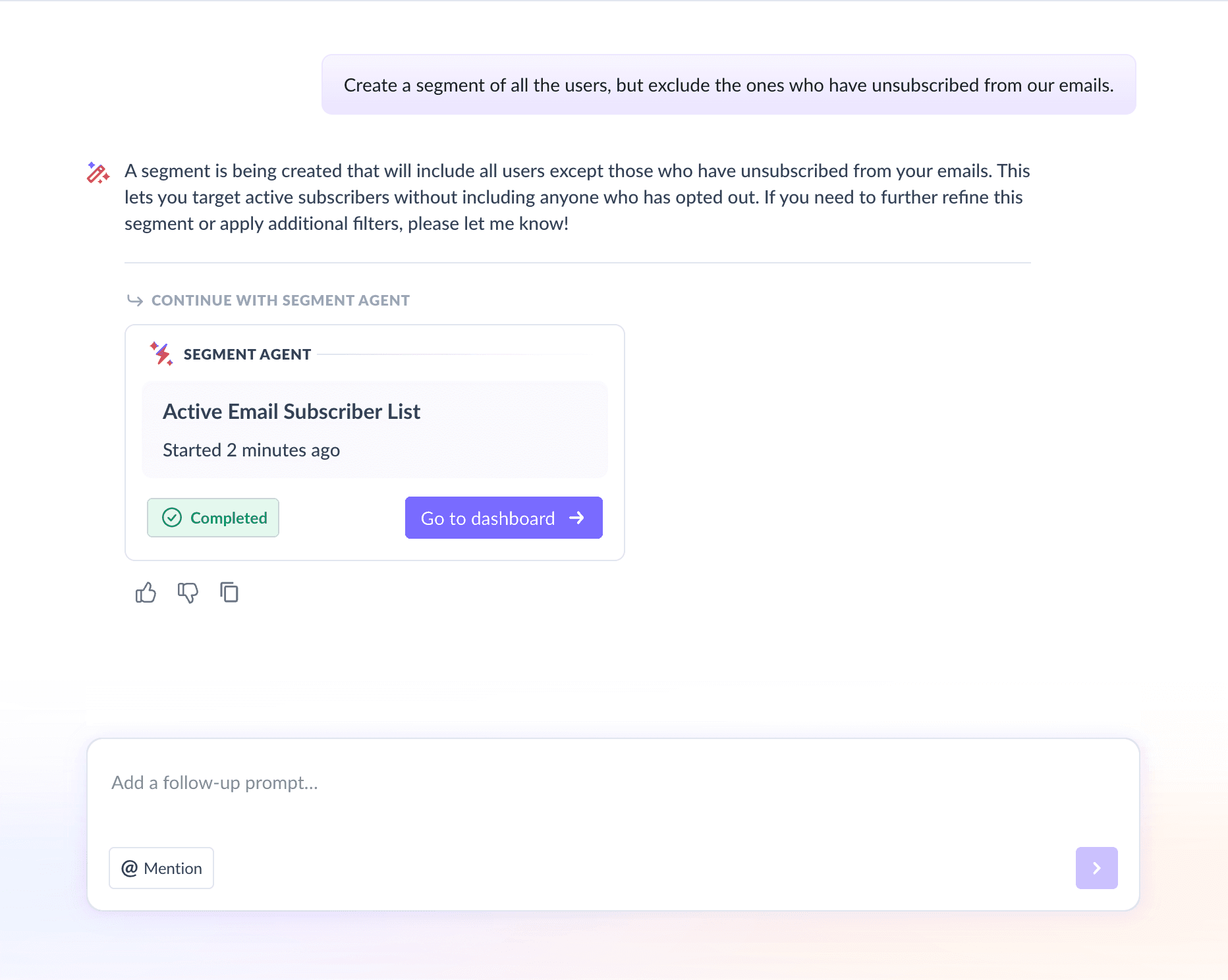Click the continue arrow beside Segment Agent label
The height and width of the screenshot is (980, 1228).
[x=135, y=300]
